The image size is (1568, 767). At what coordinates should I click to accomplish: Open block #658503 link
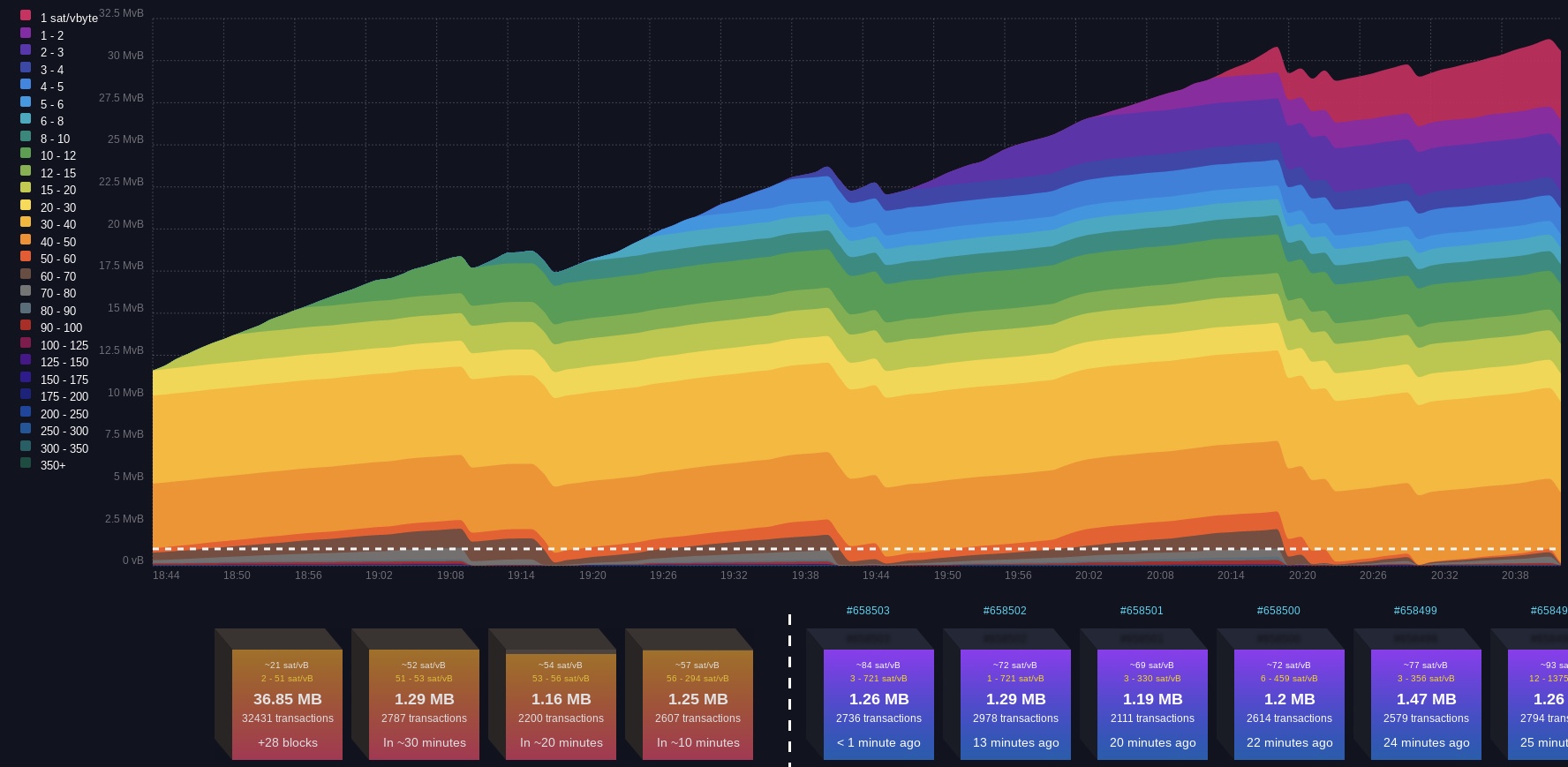868,611
